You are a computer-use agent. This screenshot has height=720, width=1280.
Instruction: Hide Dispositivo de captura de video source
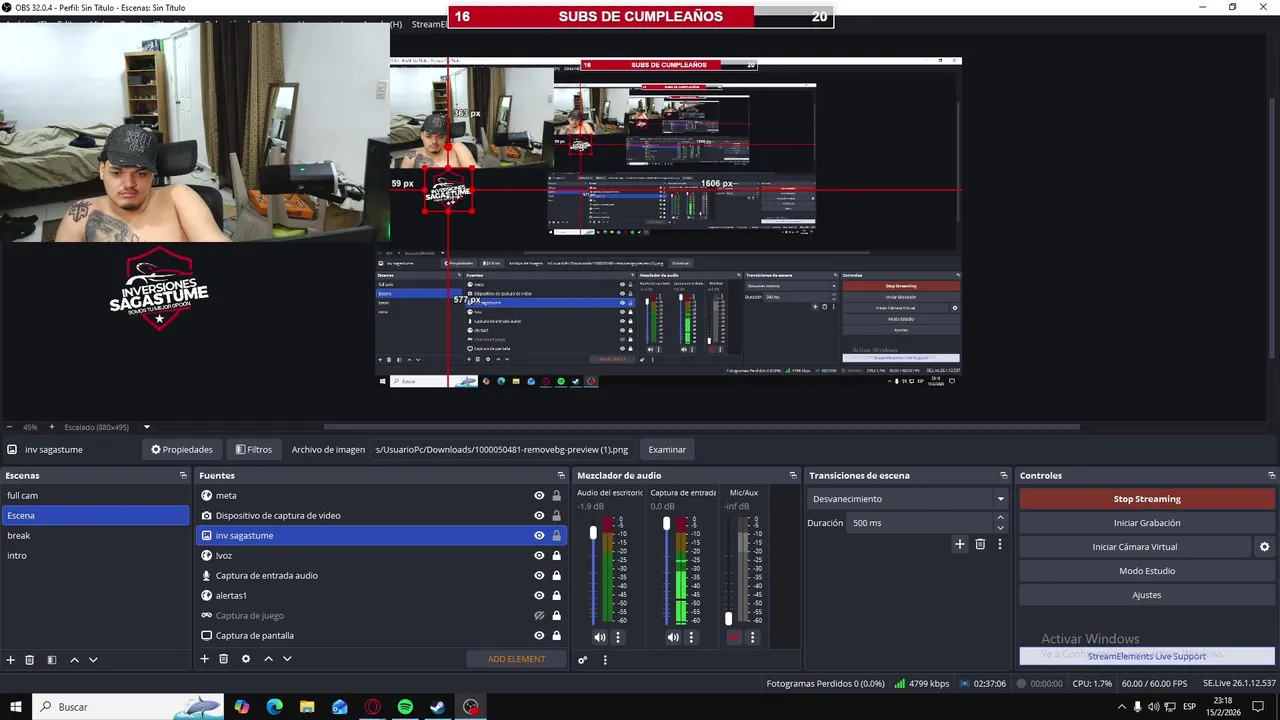point(539,516)
